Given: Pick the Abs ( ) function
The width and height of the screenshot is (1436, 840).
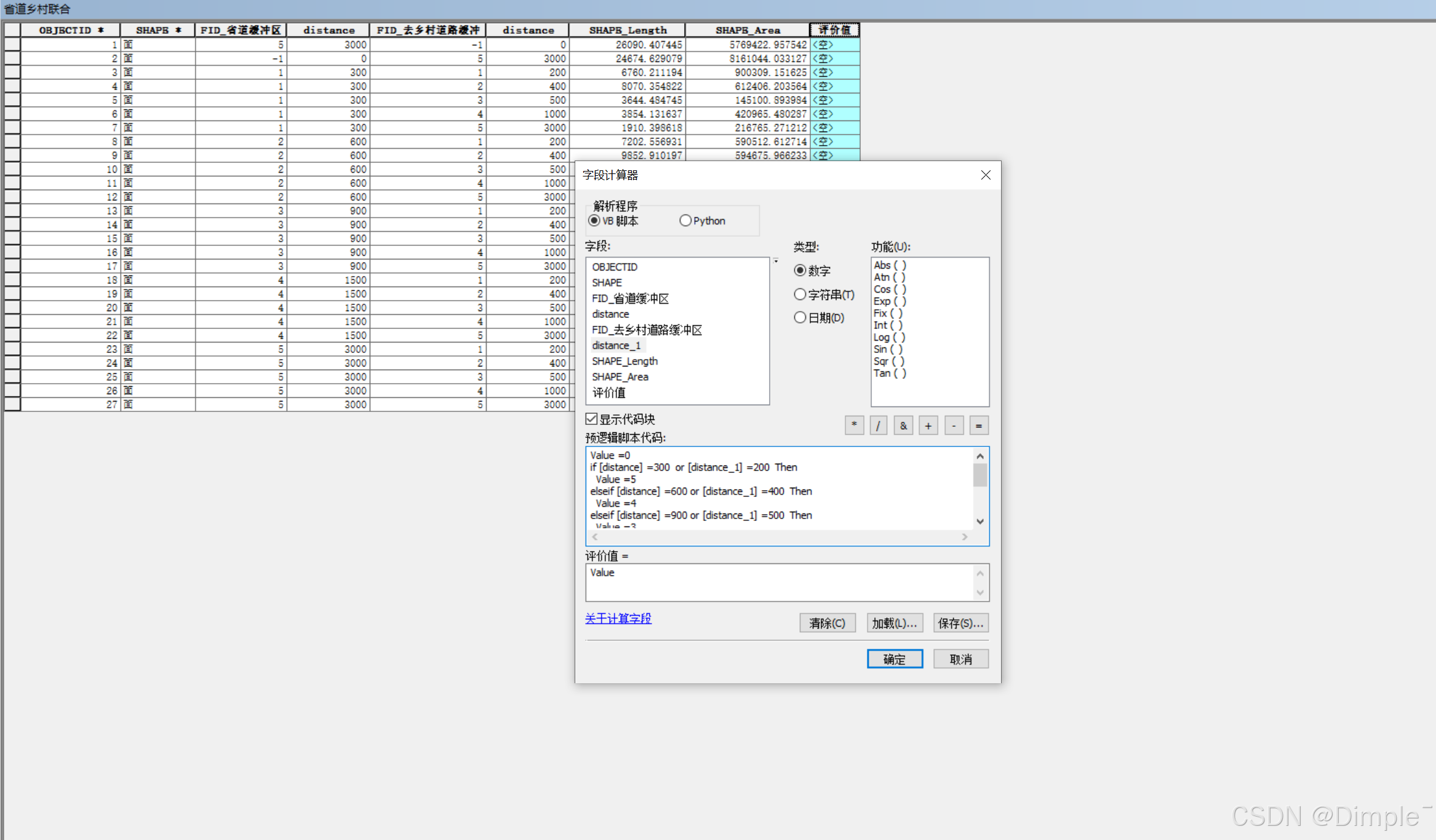Looking at the screenshot, I should coord(890,265).
